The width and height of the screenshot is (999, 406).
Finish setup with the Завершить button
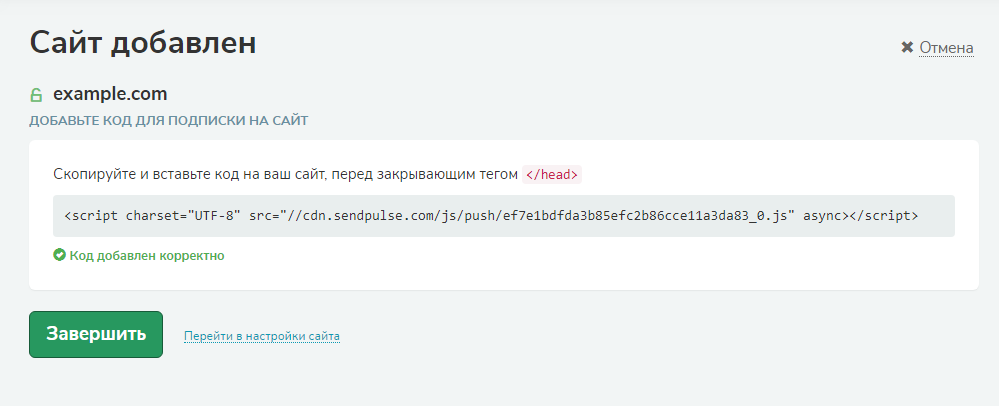point(96,334)
